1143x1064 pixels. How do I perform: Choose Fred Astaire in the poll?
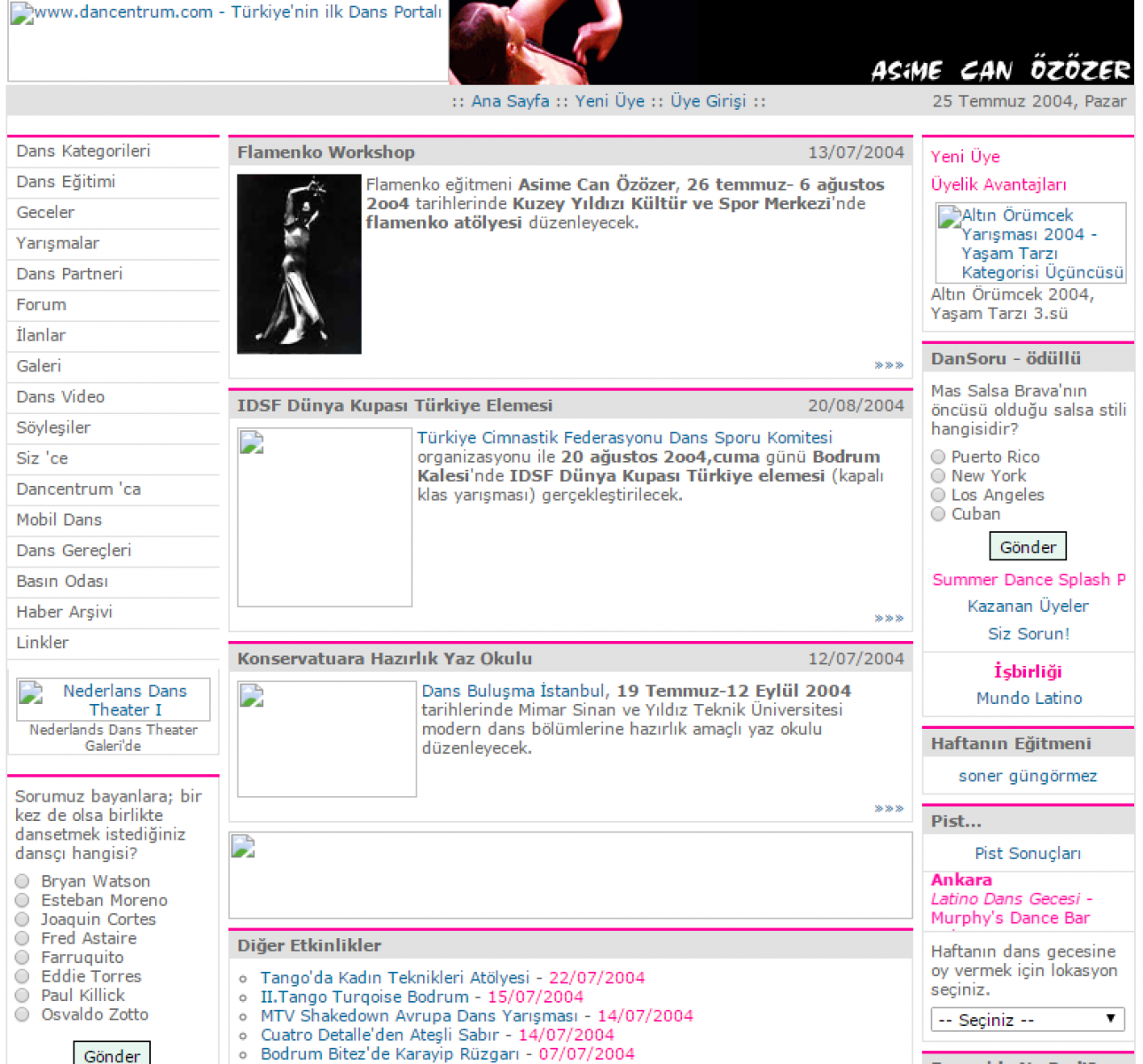[22, 938]
